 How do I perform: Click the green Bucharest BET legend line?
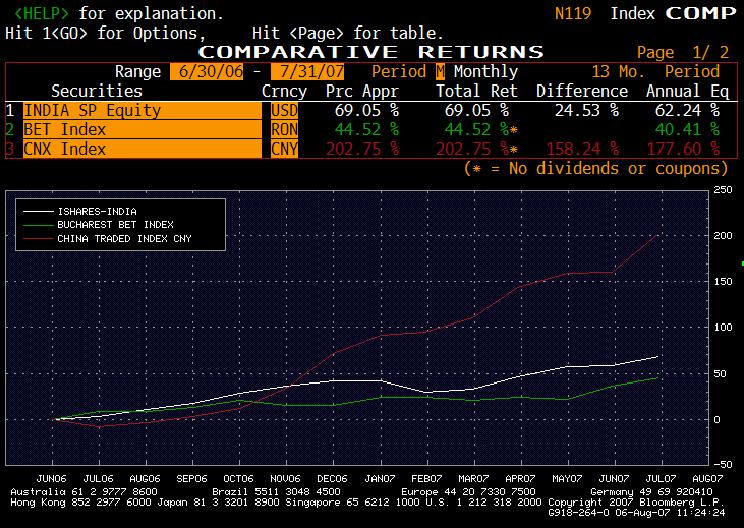38,225
